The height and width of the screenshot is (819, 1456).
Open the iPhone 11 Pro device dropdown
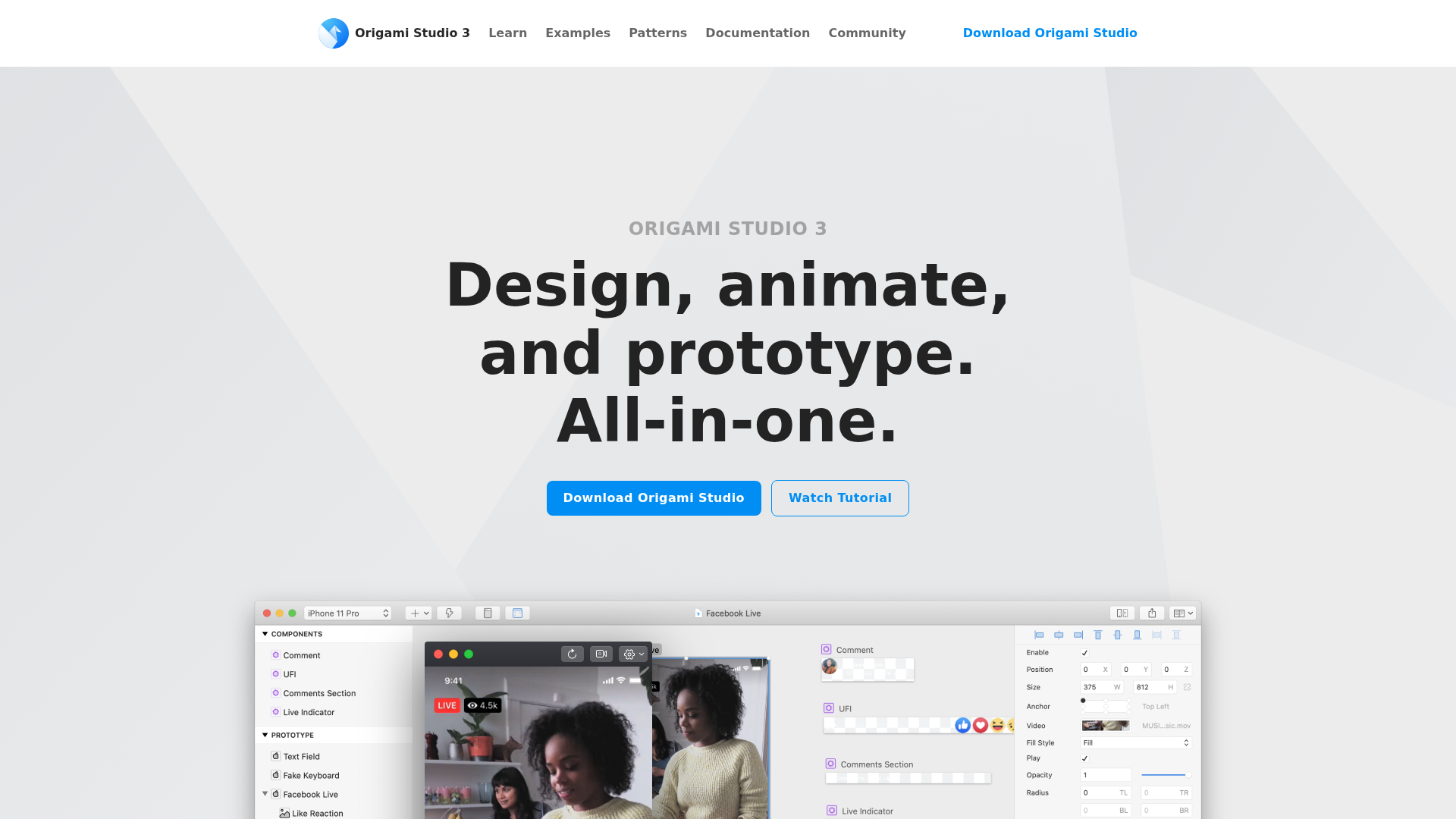click(x=348, y=613)
